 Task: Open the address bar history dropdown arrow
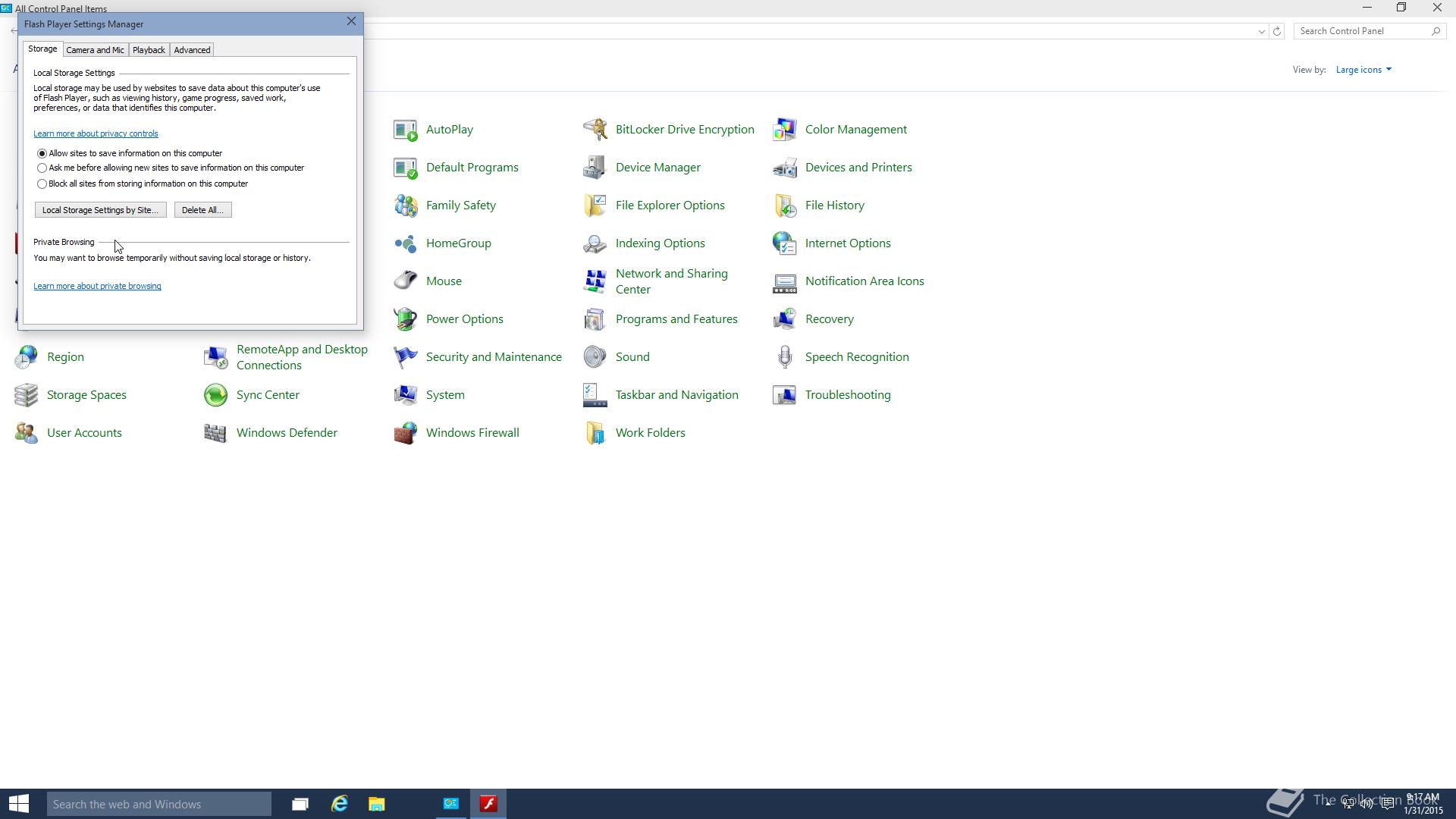[1261, 32]
